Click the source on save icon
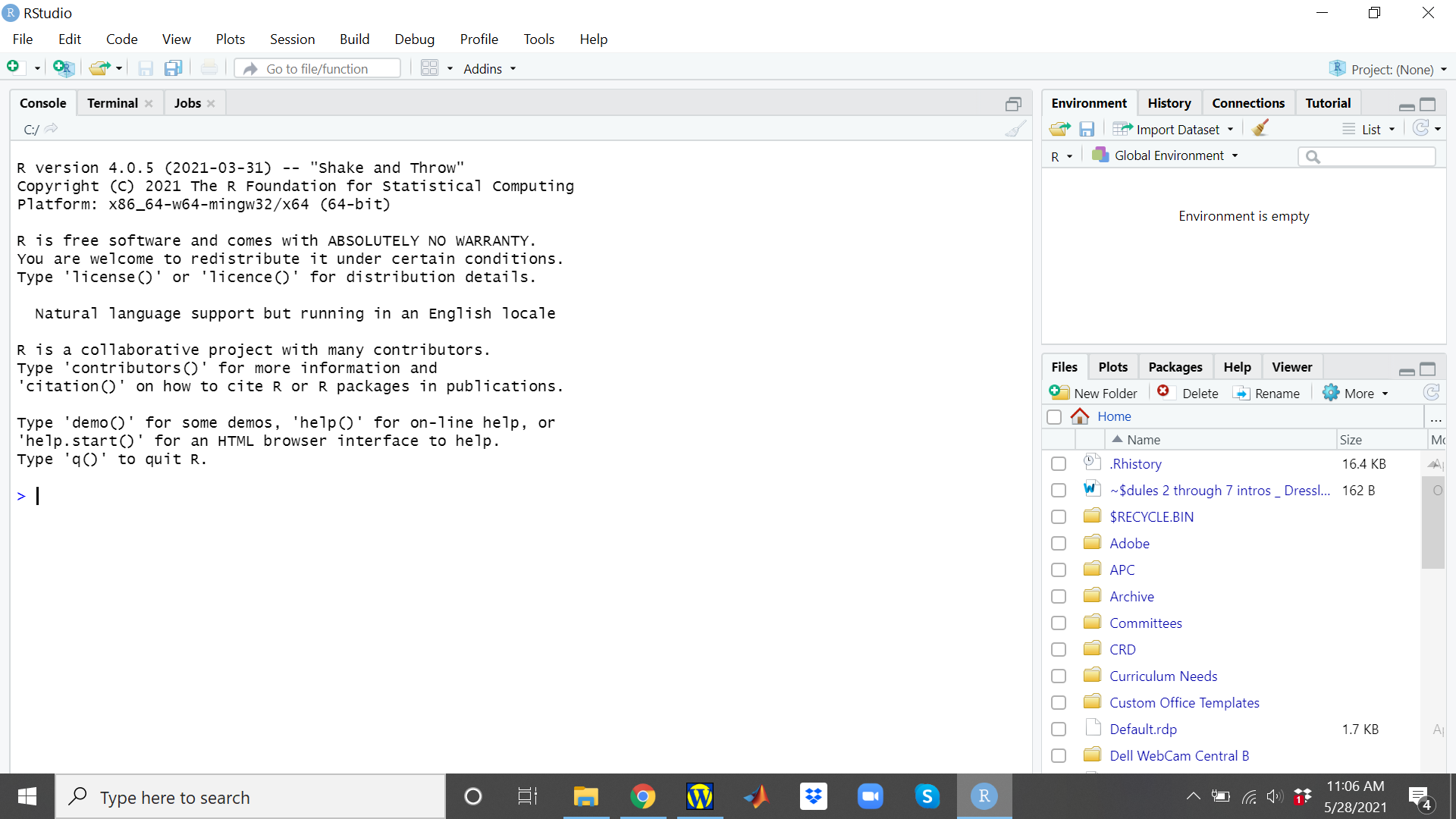 [x=173, y=68]
